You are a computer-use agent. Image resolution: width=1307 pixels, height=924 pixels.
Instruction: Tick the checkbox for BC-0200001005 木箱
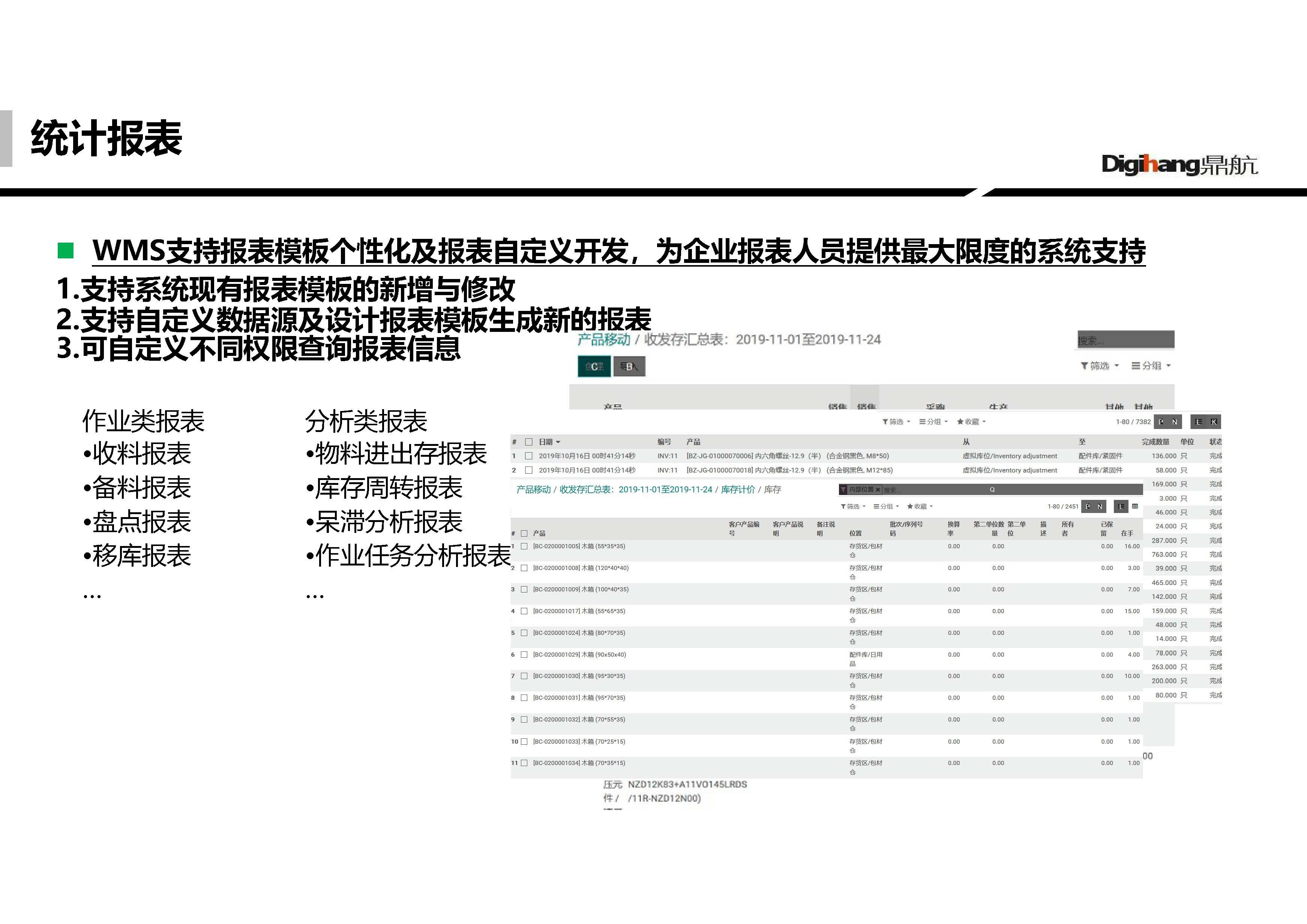click(524, 546)
